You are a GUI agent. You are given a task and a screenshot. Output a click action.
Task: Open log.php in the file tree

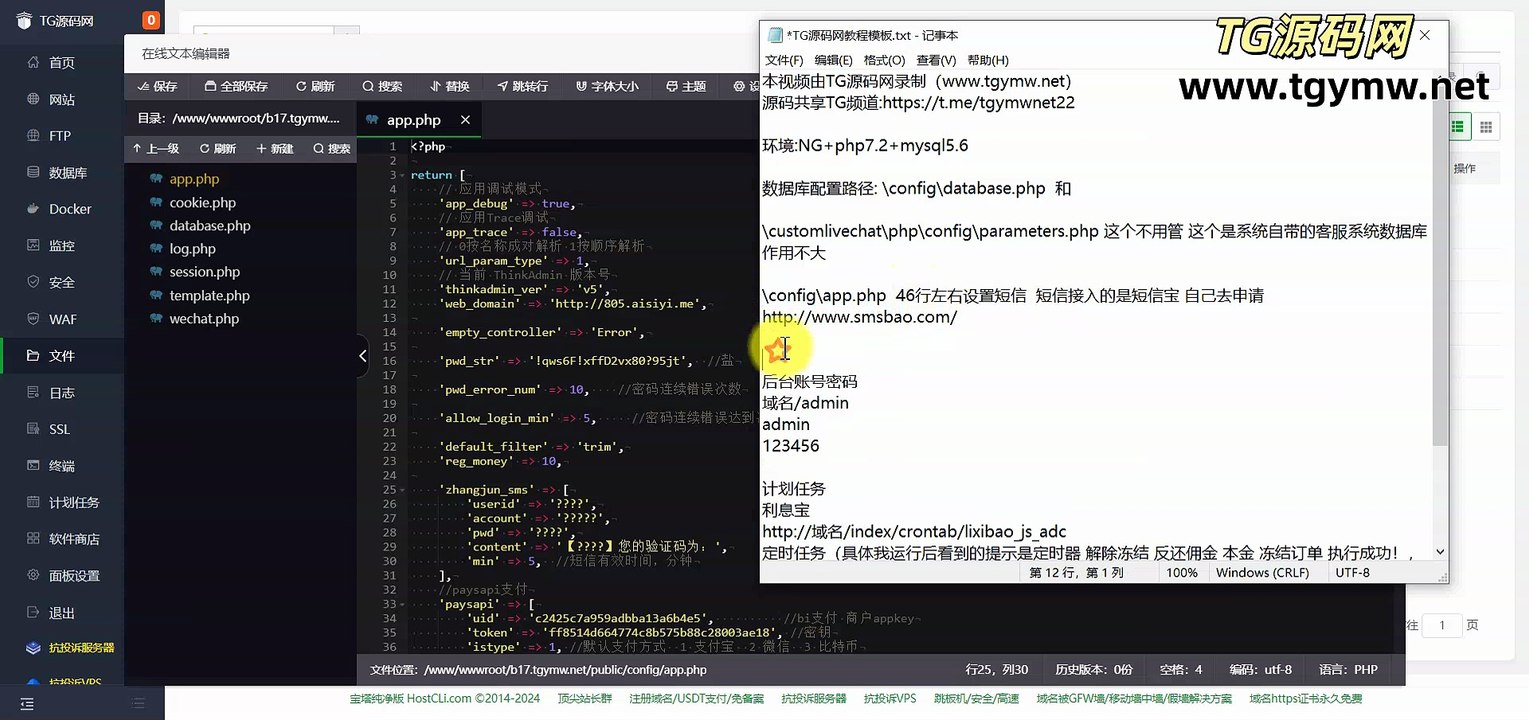tap(192, 249)
